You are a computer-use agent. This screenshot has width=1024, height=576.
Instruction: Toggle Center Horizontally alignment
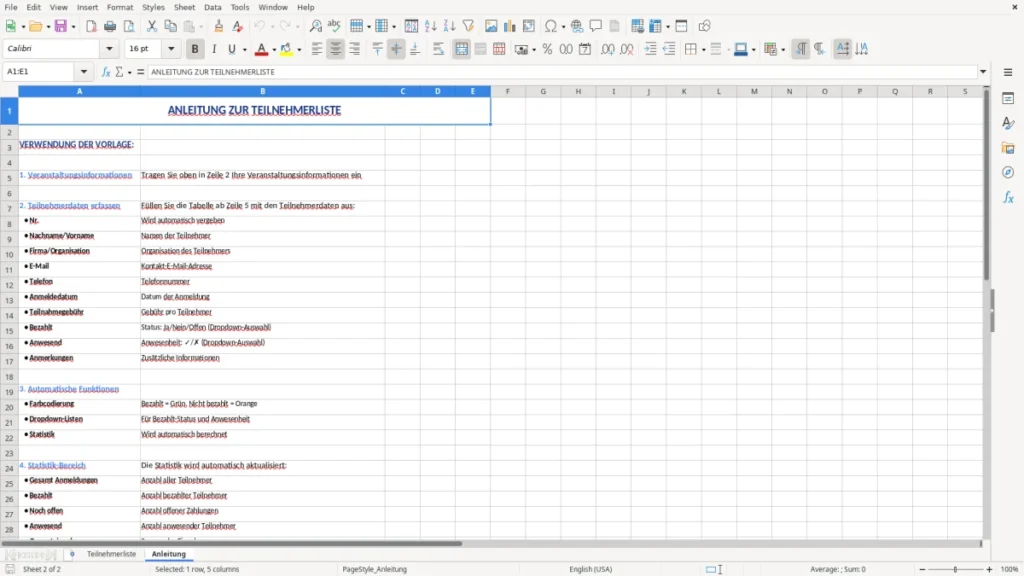click(x=336, y=49)
